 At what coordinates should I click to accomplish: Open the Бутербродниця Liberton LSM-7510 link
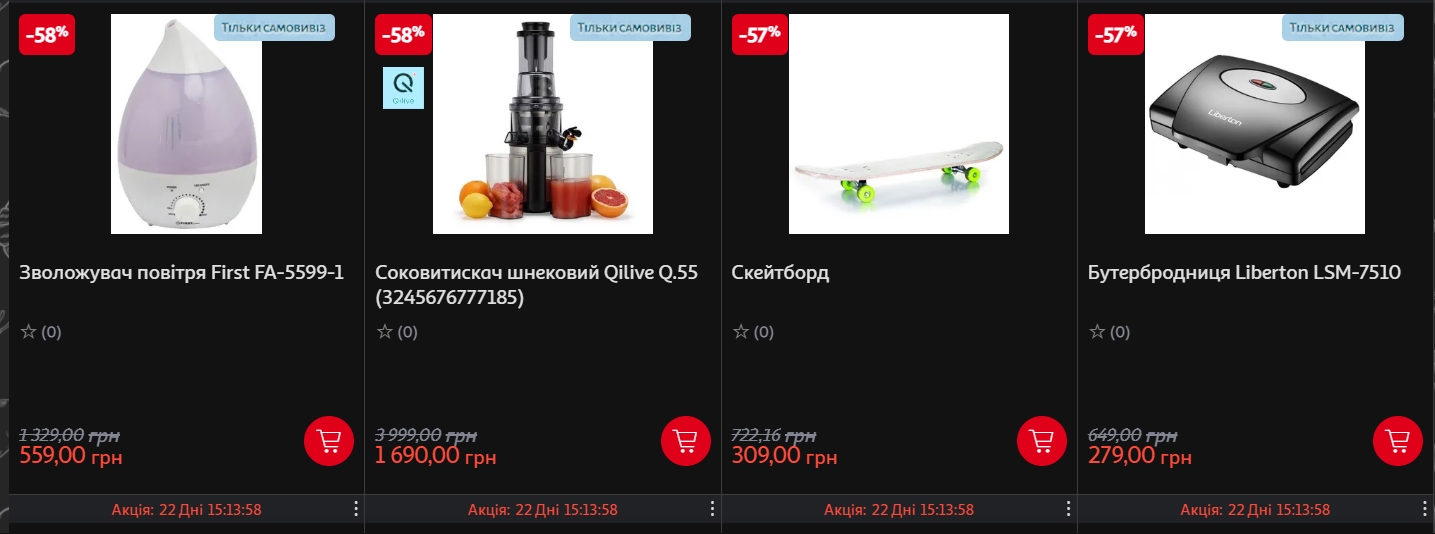coord(1244,273)
